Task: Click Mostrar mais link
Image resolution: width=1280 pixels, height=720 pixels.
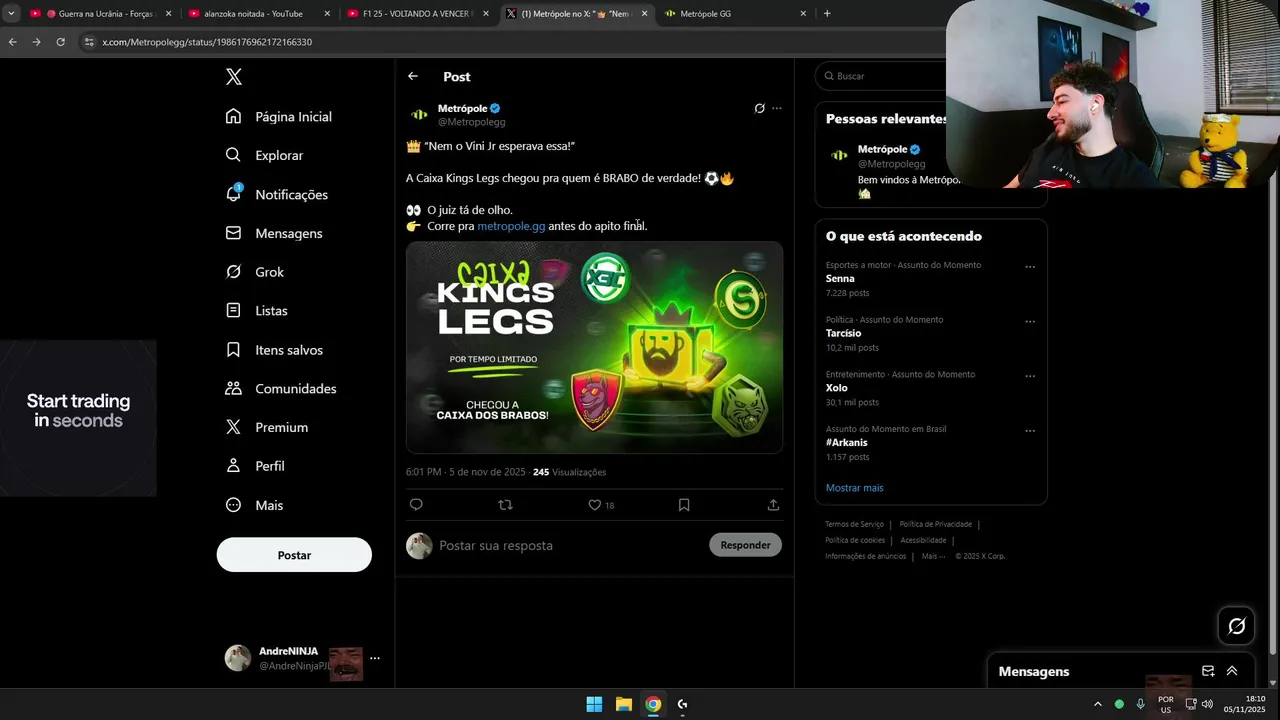Action: (x=855, y=488)
